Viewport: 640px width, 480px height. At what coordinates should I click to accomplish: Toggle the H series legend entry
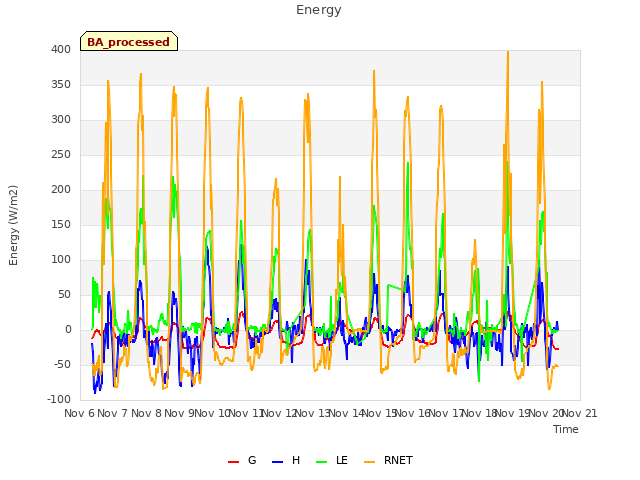(x=286, y=460)
